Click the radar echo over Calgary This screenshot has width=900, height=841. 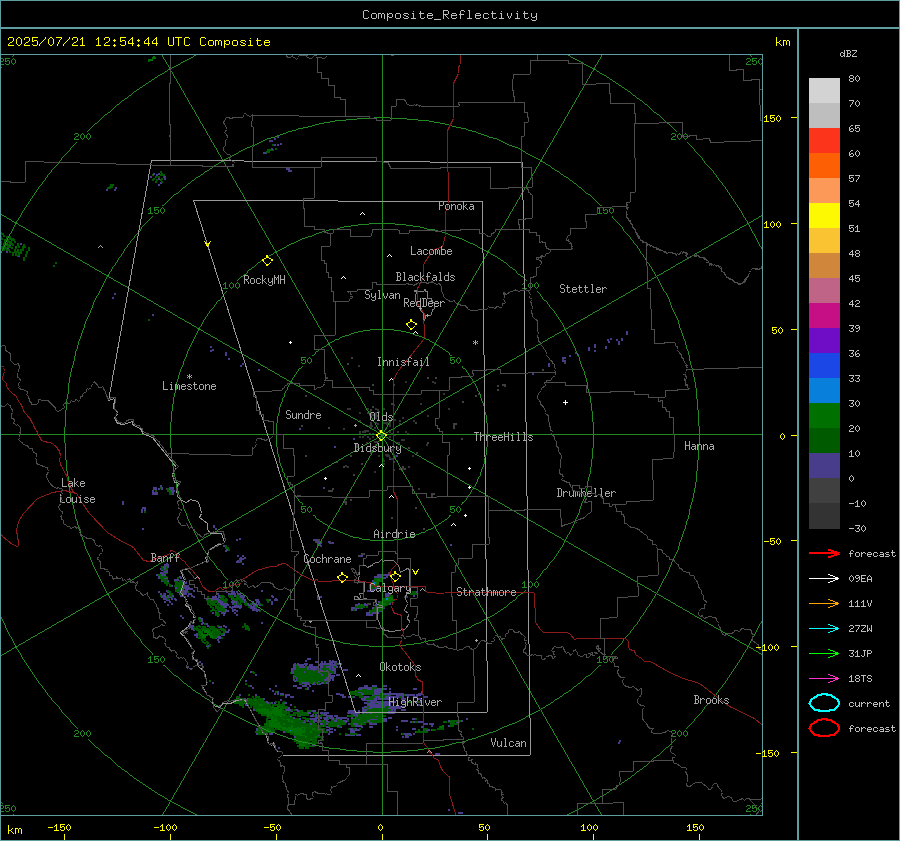(376, 597)
